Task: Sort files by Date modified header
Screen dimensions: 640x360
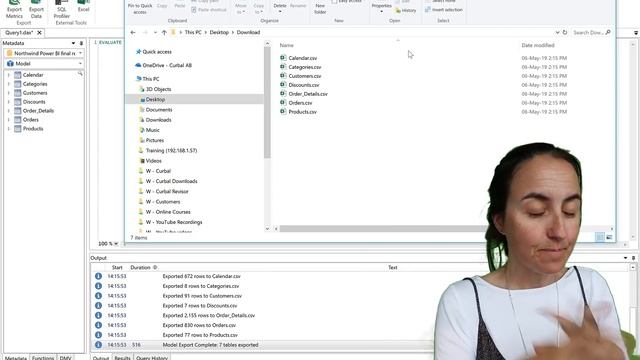Action: [538, 45]
